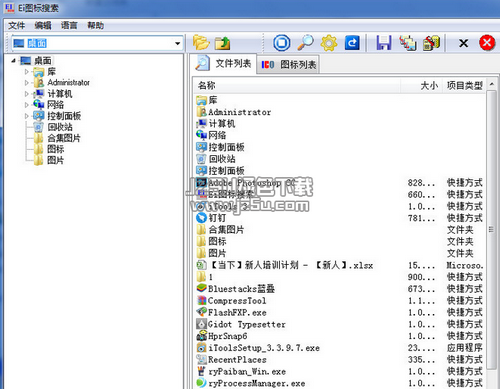The height and width of the screenshot is (389, 500).
Task: Click the 钉钉 blue circle icon
Action: (x=201, y=218)
